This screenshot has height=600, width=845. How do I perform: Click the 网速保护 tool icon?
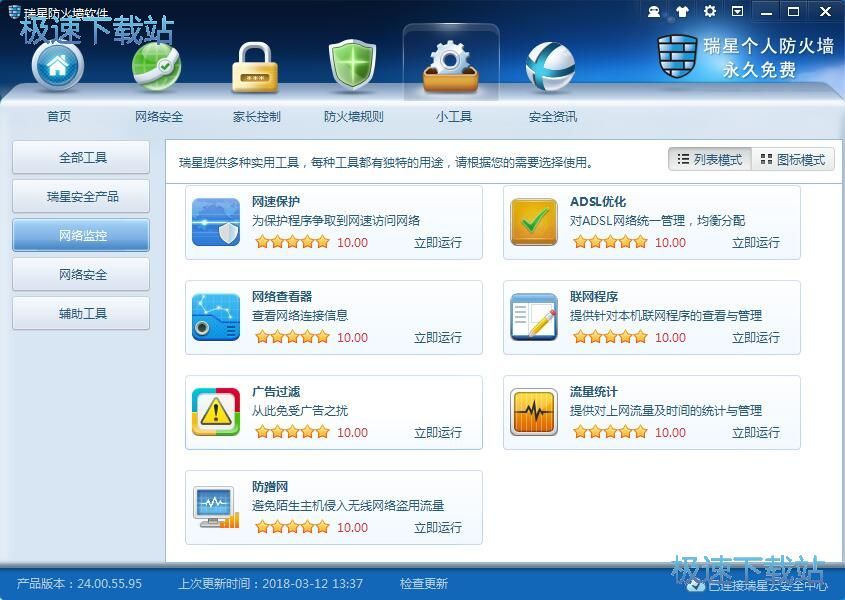tap(216, 222)
